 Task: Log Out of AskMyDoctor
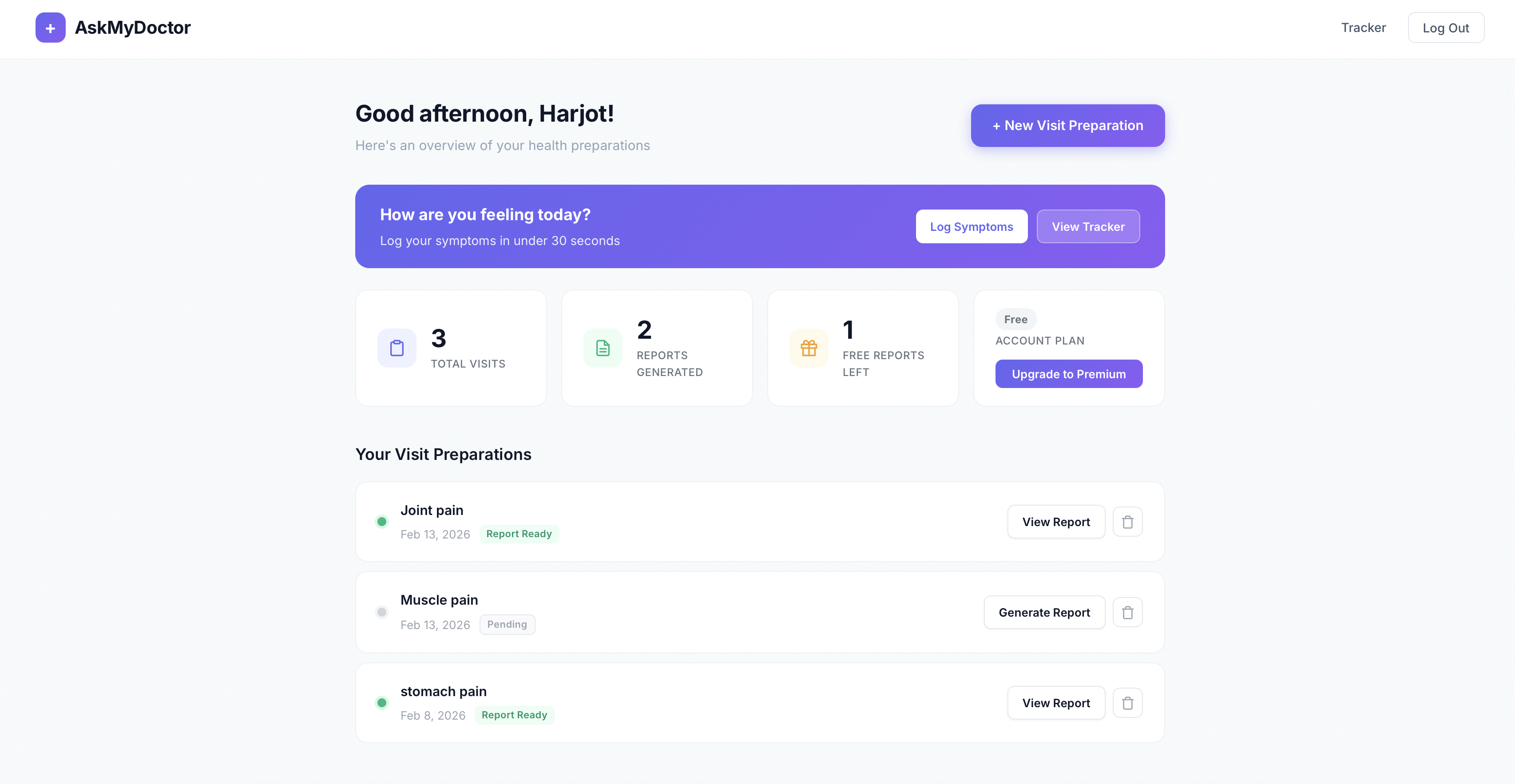pos(1446,27)
